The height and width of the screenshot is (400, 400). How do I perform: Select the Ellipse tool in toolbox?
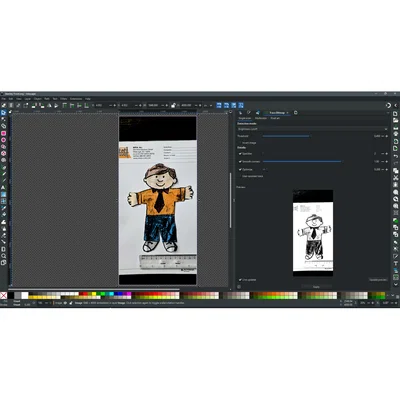[x=3, y=140]
